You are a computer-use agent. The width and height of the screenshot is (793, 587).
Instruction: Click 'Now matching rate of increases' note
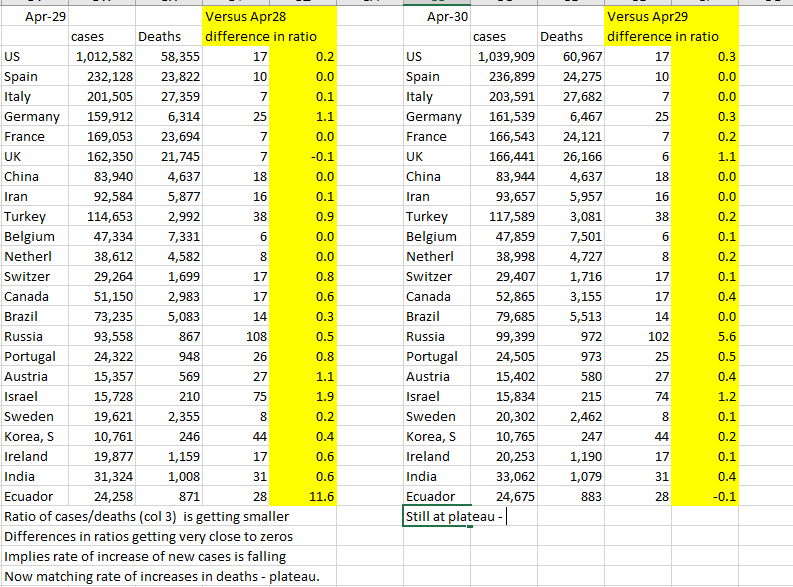(x=162, y=576)
